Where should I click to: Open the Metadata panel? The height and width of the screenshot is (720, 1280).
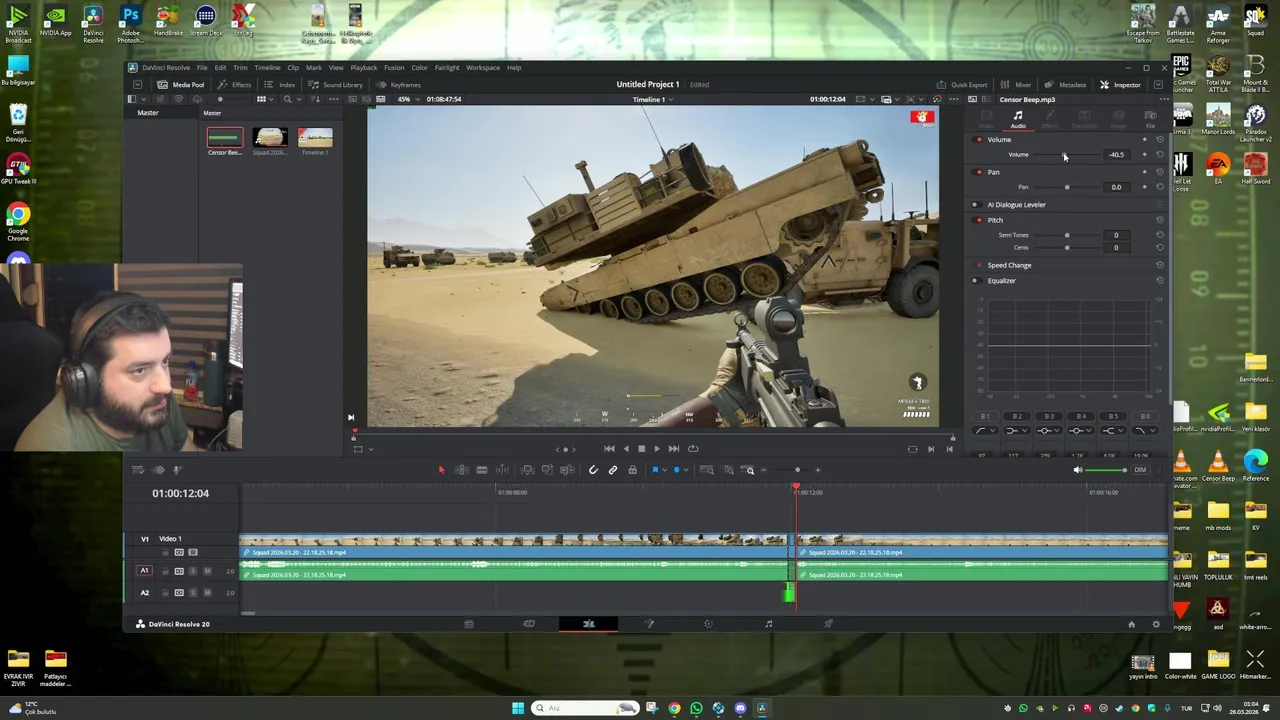point(1066,85)
